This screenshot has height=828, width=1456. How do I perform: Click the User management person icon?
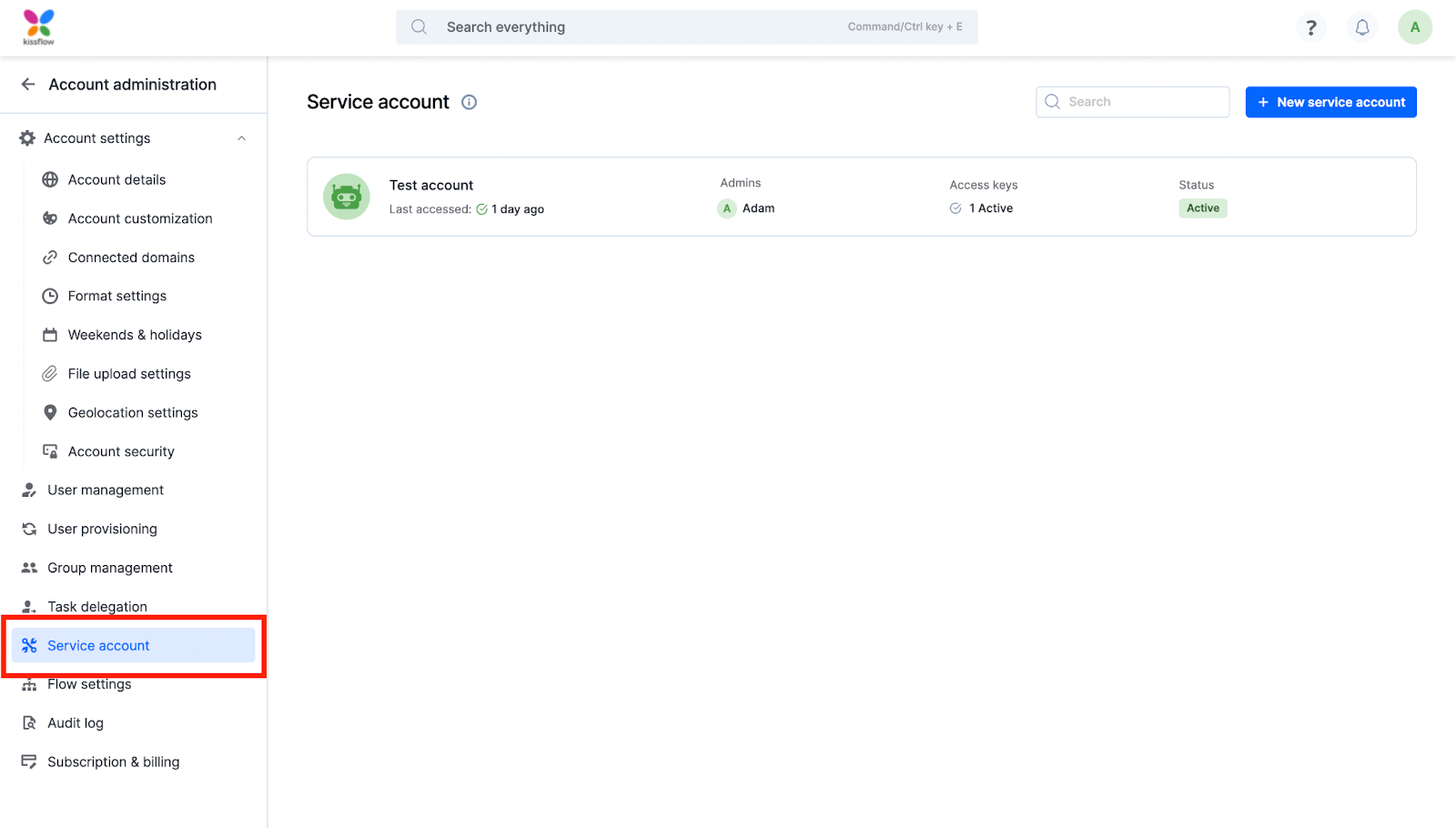[x=29, y=490]
